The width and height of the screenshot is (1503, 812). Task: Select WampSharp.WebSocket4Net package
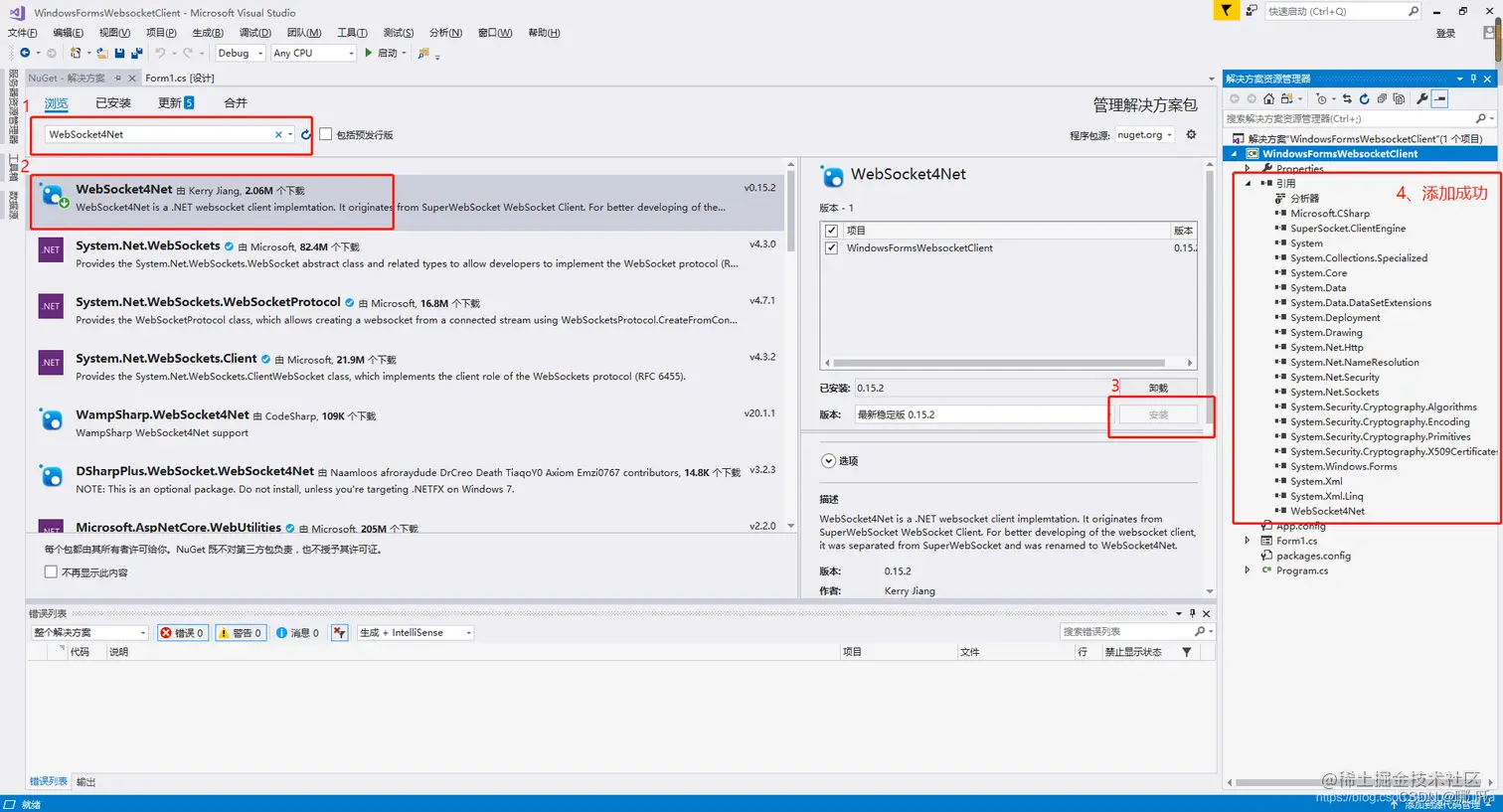(x=408, y=423)
